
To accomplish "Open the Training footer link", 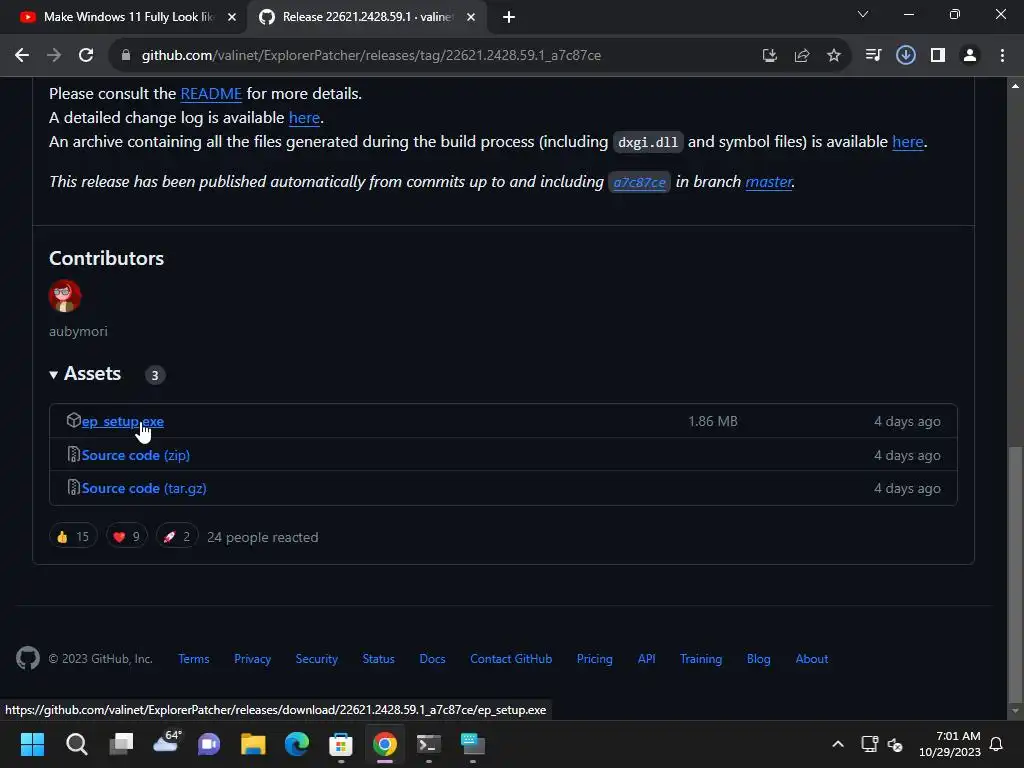I will [x=701, y=659].
